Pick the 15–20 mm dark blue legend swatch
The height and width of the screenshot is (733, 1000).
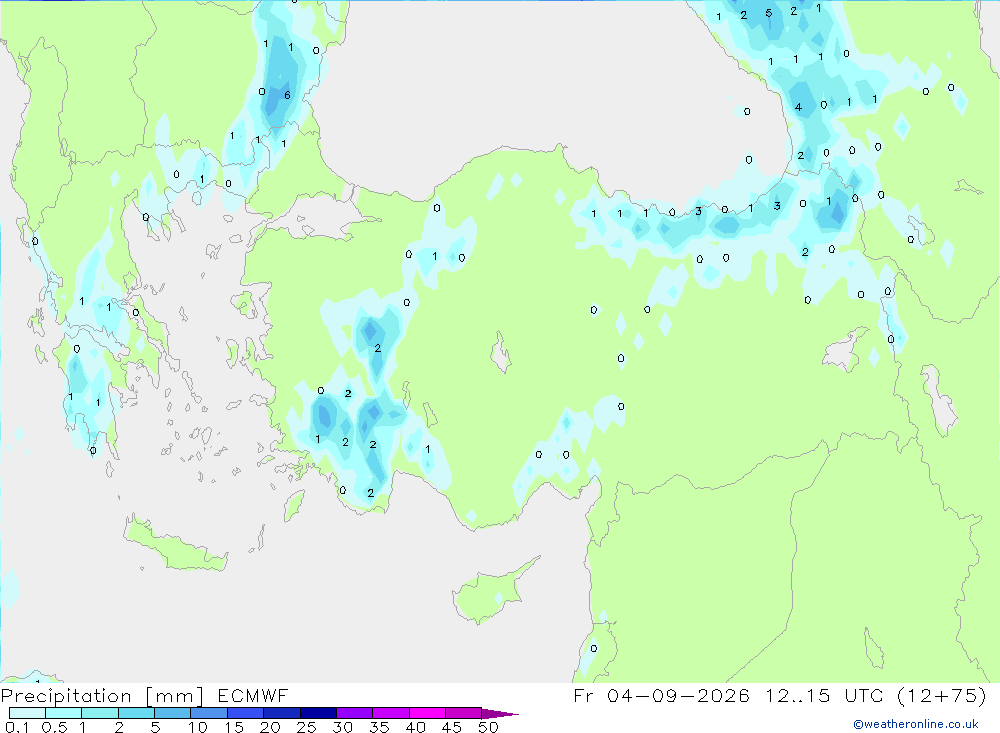pyautogui.click(x=246, y=713)
